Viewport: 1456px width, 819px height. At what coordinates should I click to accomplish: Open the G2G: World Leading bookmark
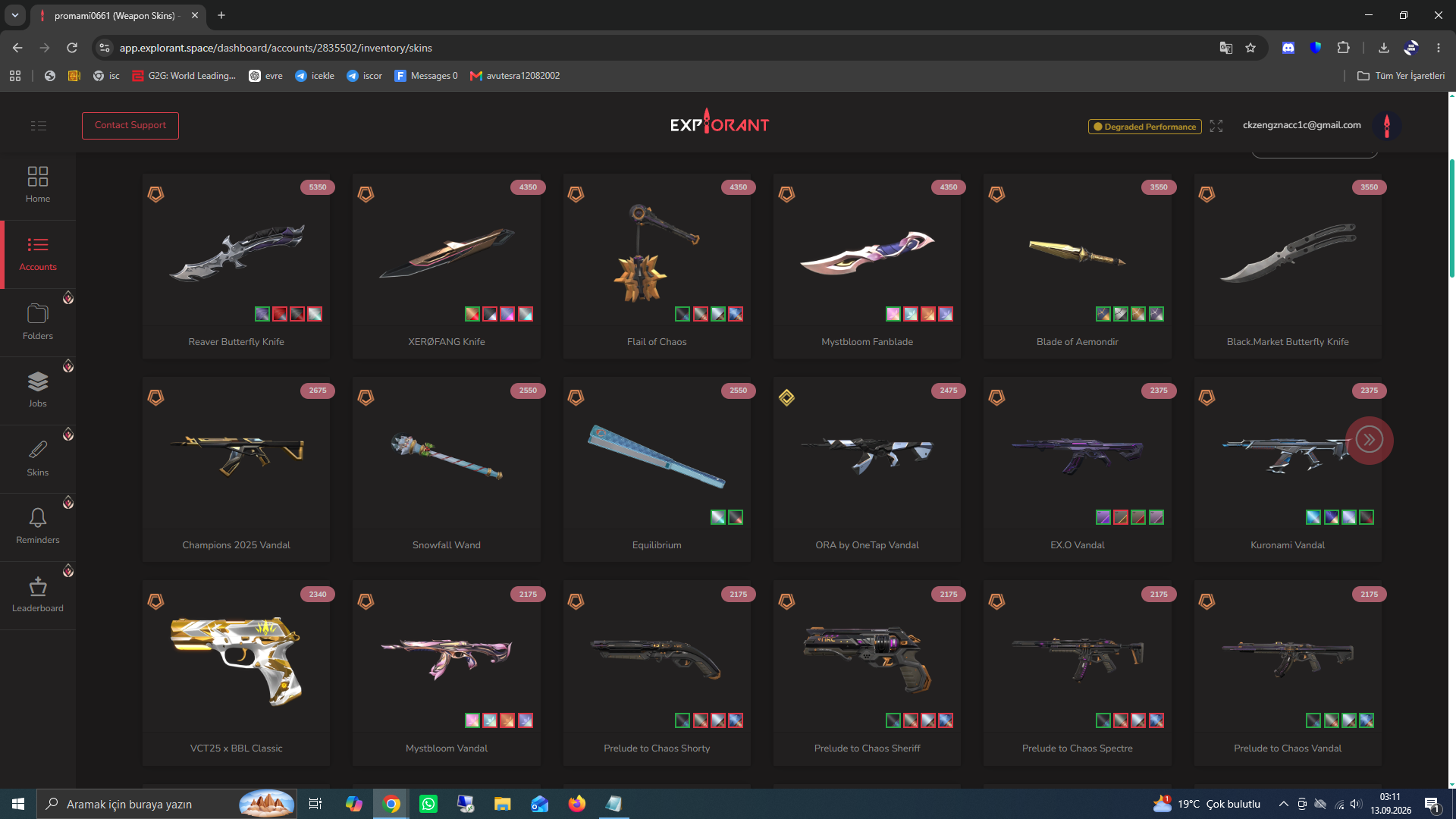click(x=184, y=76)
